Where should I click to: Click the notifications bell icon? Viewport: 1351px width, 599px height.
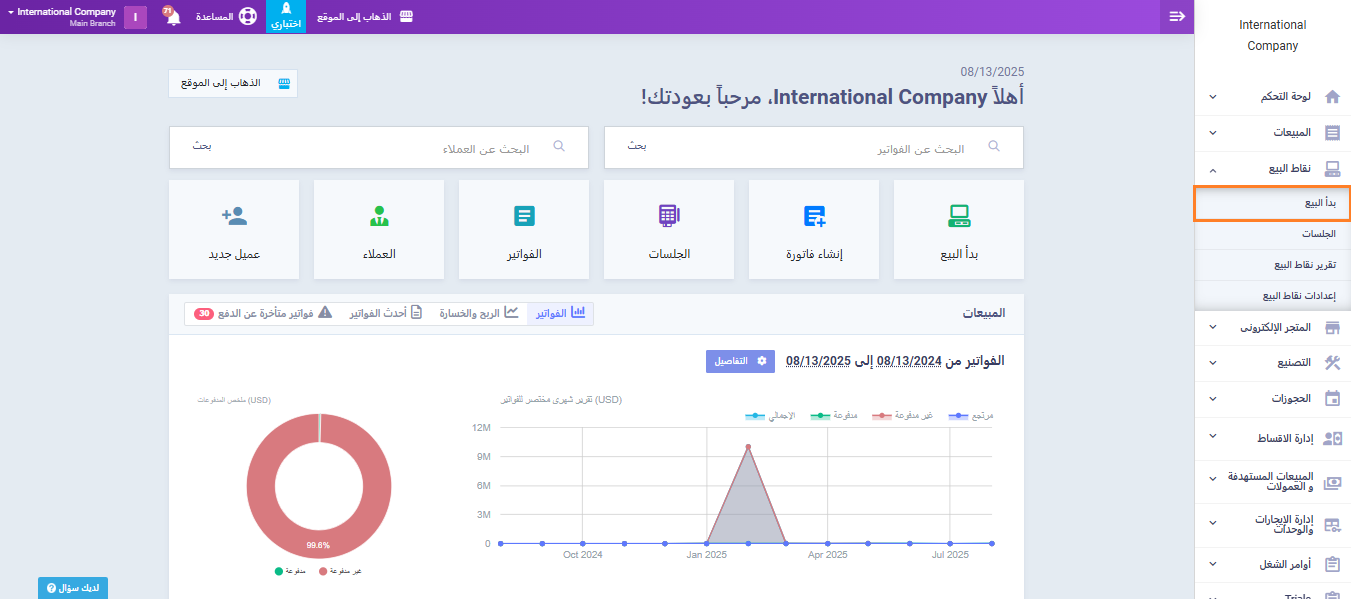point(172,17)
